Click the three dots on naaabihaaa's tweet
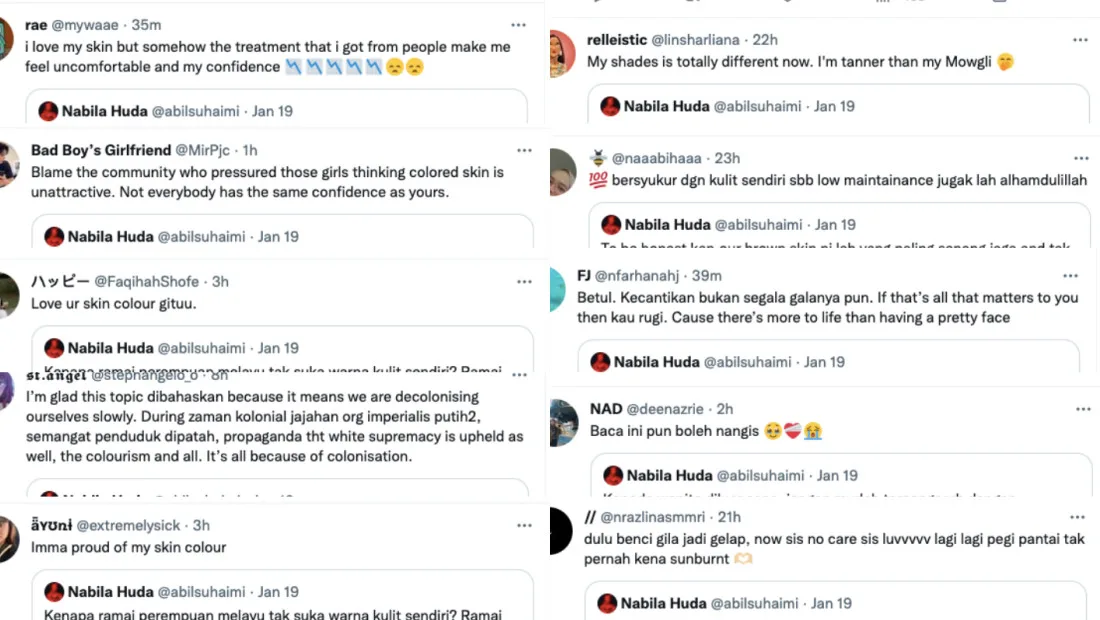This screenshot has height=620, width=1100. coord(1080,158)
